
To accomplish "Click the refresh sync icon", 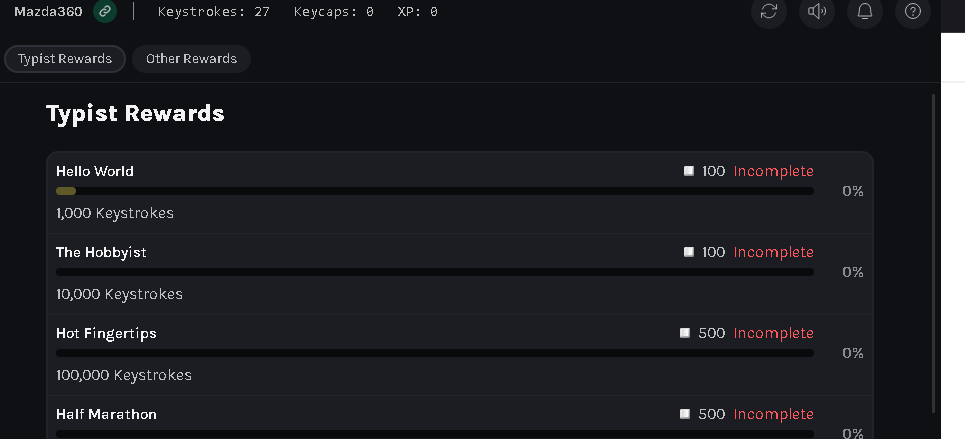I will pyautogui.click(x=769, y=11).
